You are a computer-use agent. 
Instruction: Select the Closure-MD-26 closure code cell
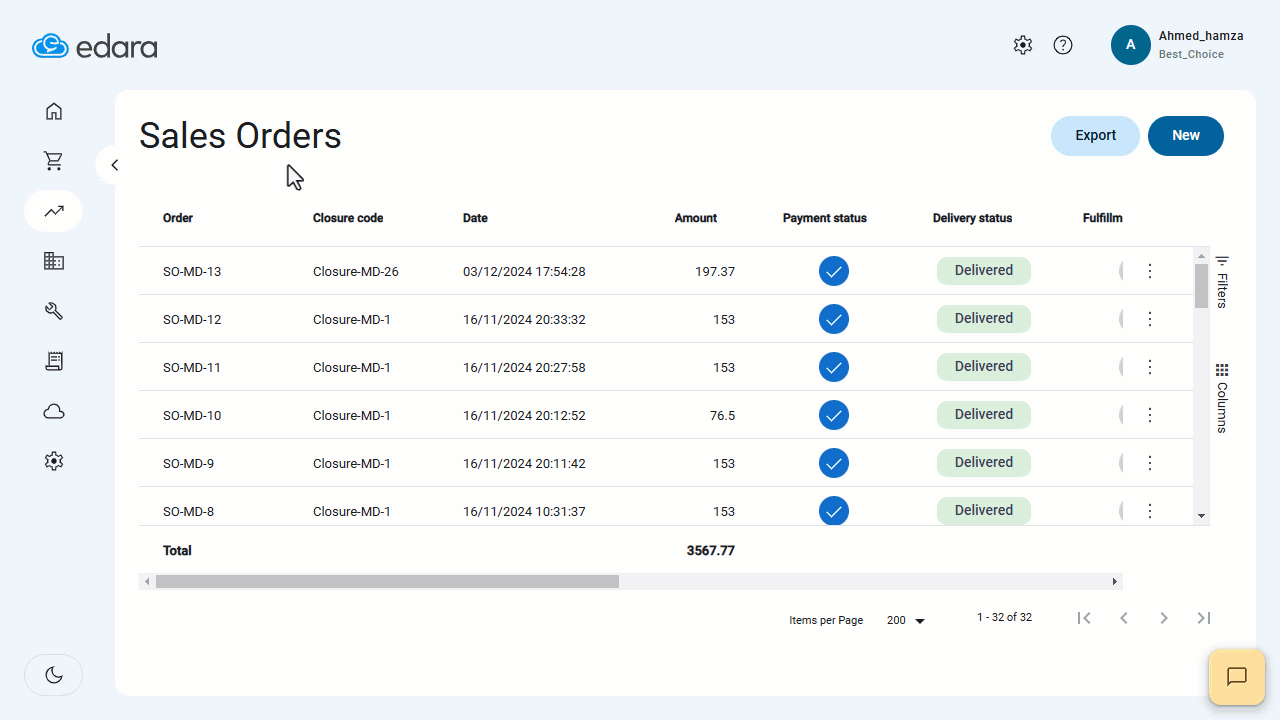click(x=356, y=271)
